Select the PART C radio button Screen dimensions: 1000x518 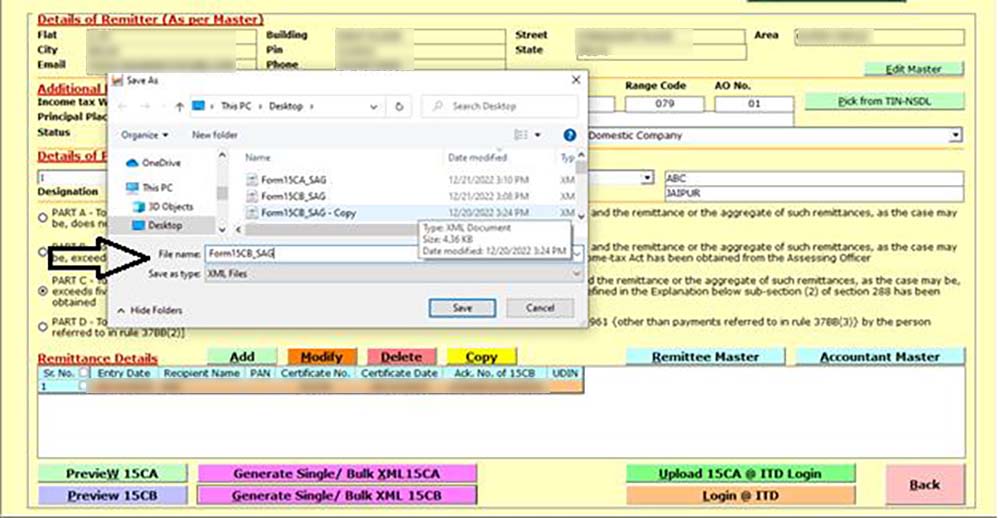click(x=42, y=291)
